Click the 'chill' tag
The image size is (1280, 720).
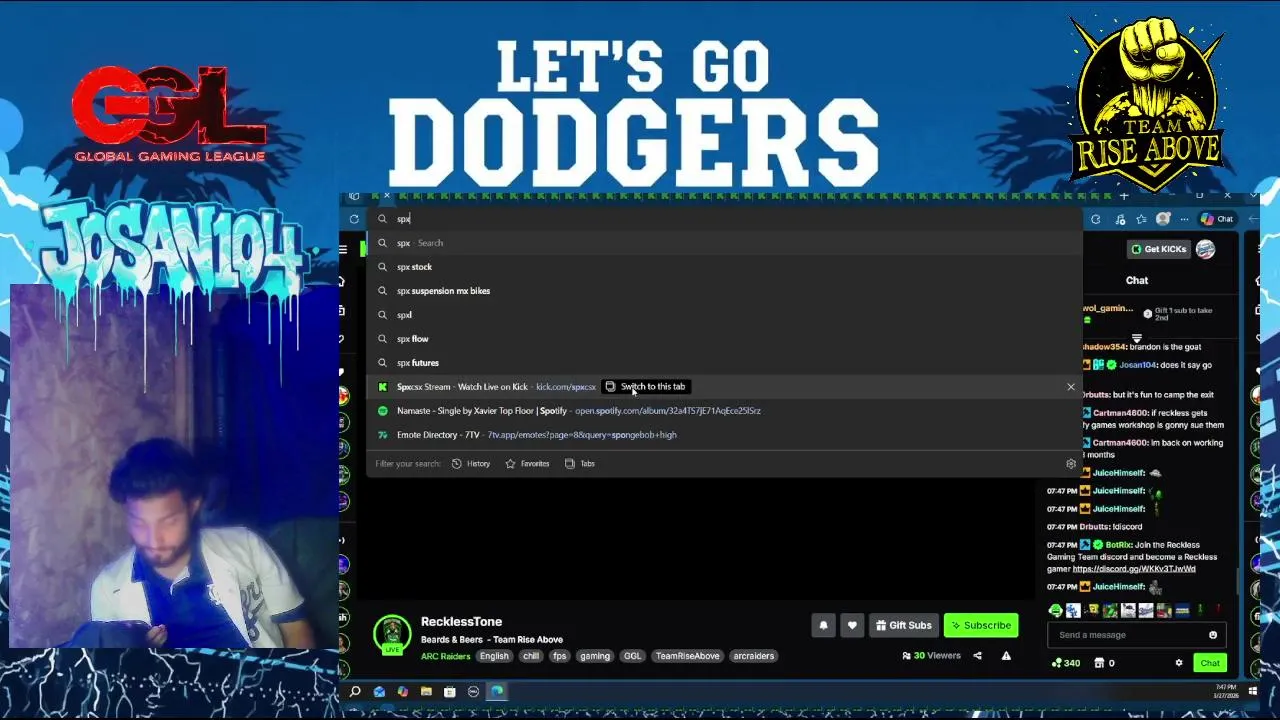(531, 656)
